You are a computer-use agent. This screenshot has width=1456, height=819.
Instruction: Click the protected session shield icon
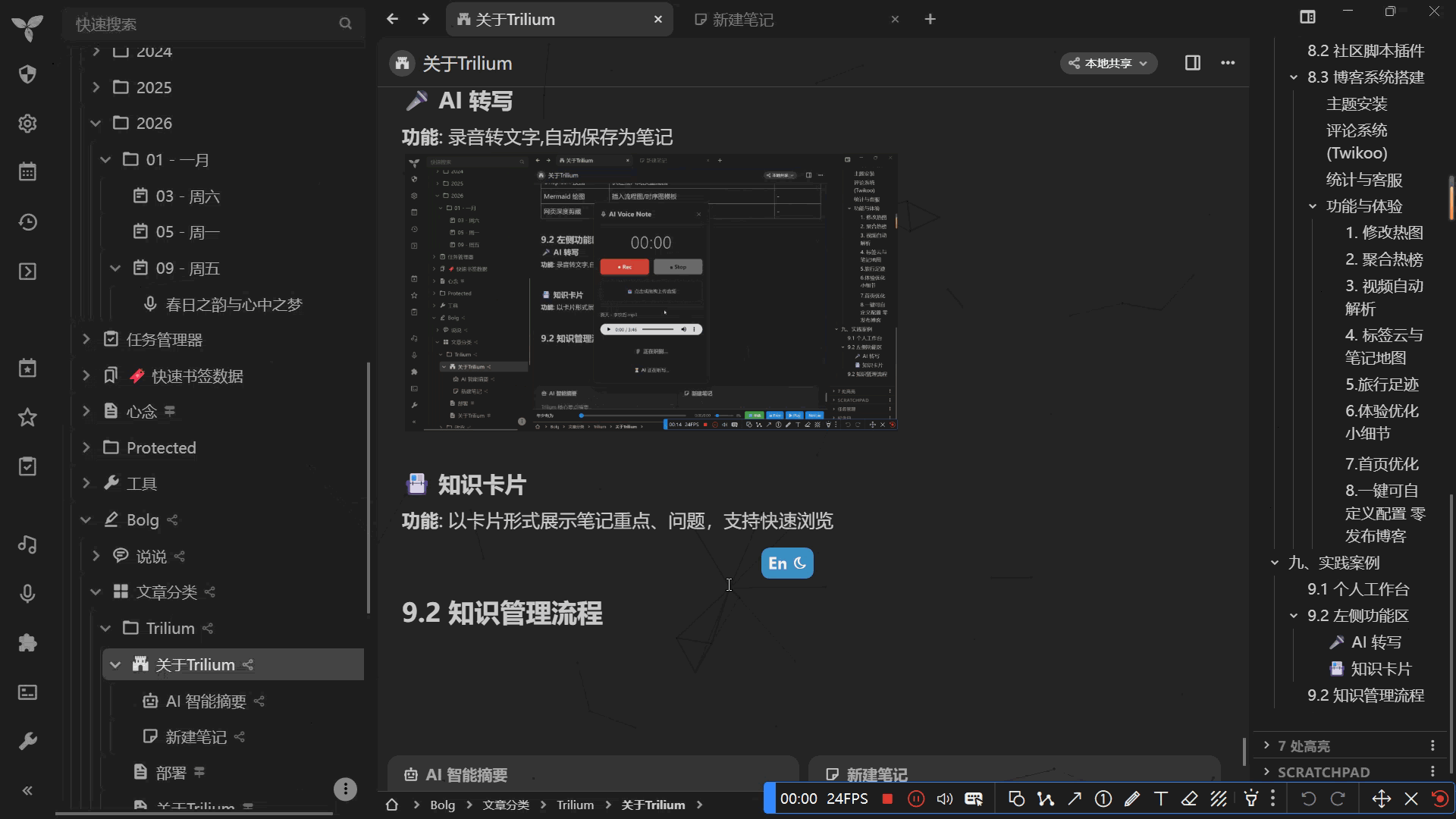tap(27, 74)
